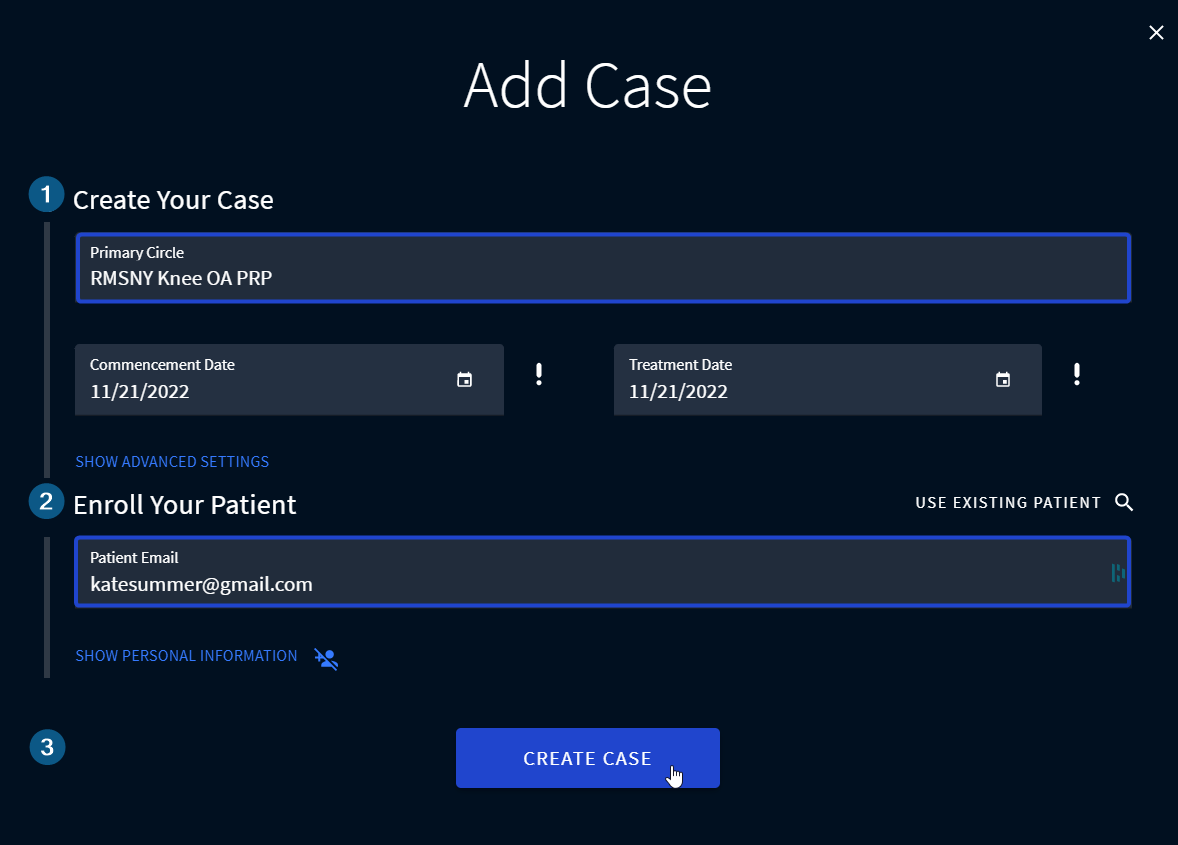Click the Add Case title

click(x=587, y=86)
